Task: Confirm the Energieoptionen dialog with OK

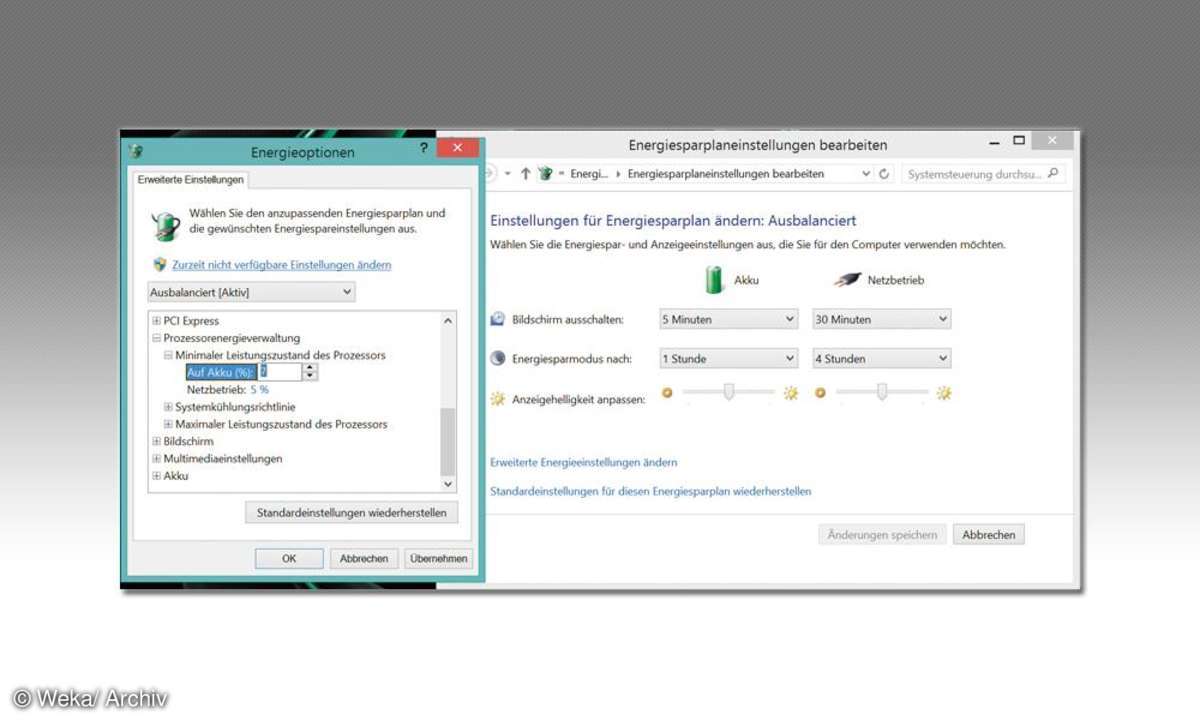Action: coord(289,559)
